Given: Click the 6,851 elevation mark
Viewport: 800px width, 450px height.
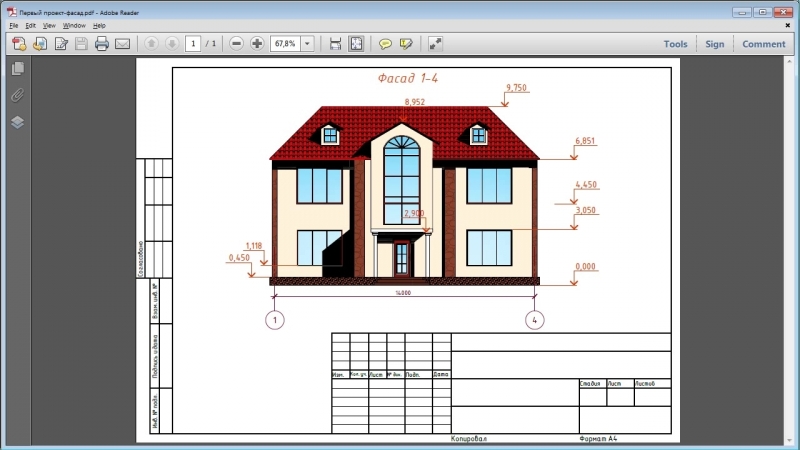Looking at the screenshot, I should (585, 141).
